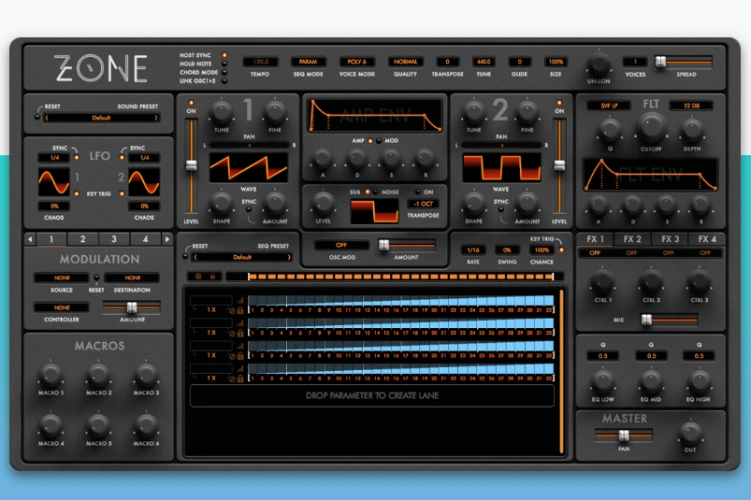Select modulation slot tab 3

[113, 239]
